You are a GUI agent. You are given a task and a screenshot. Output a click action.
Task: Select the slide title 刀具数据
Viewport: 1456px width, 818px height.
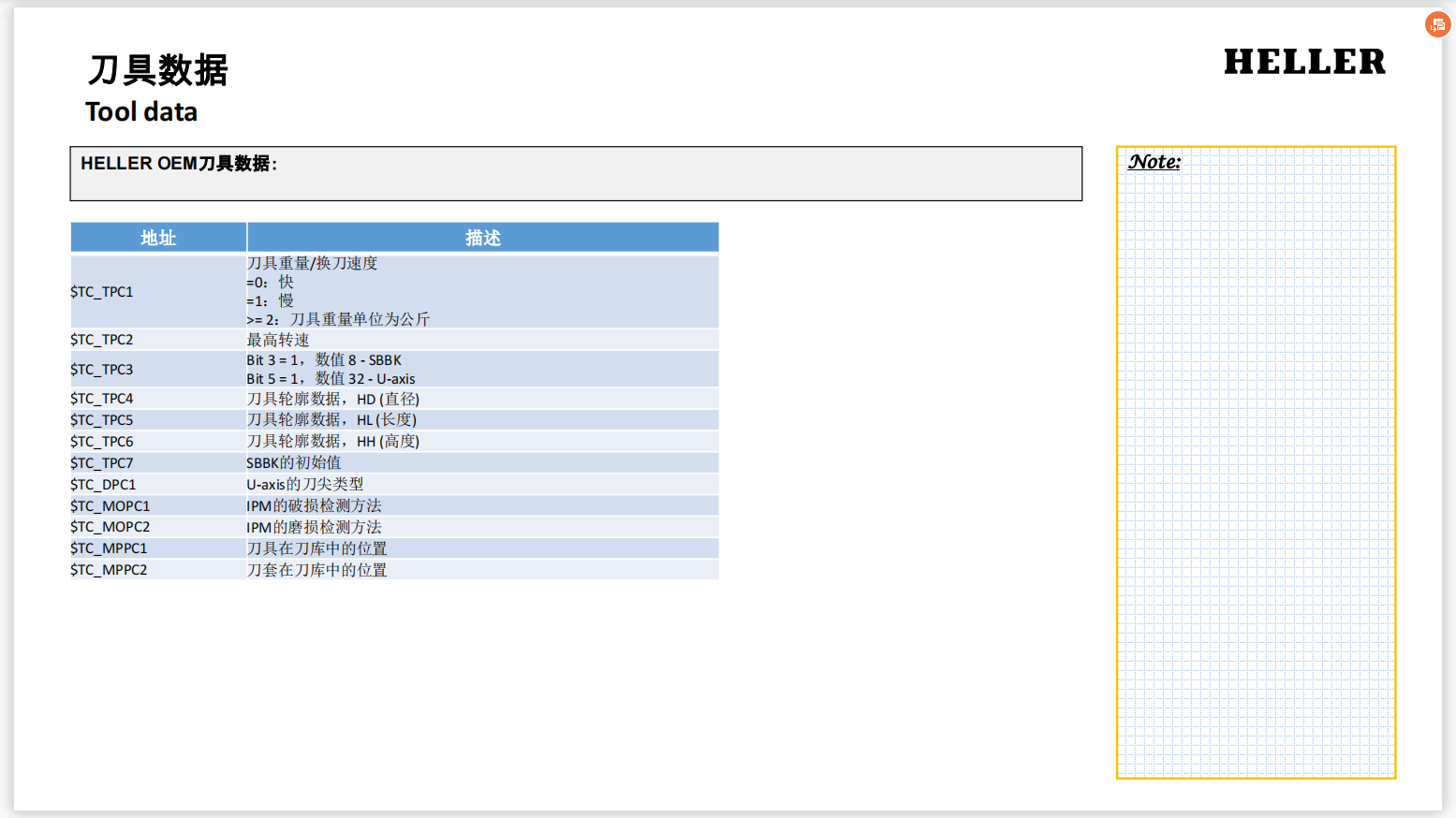[x=158, y=70]
